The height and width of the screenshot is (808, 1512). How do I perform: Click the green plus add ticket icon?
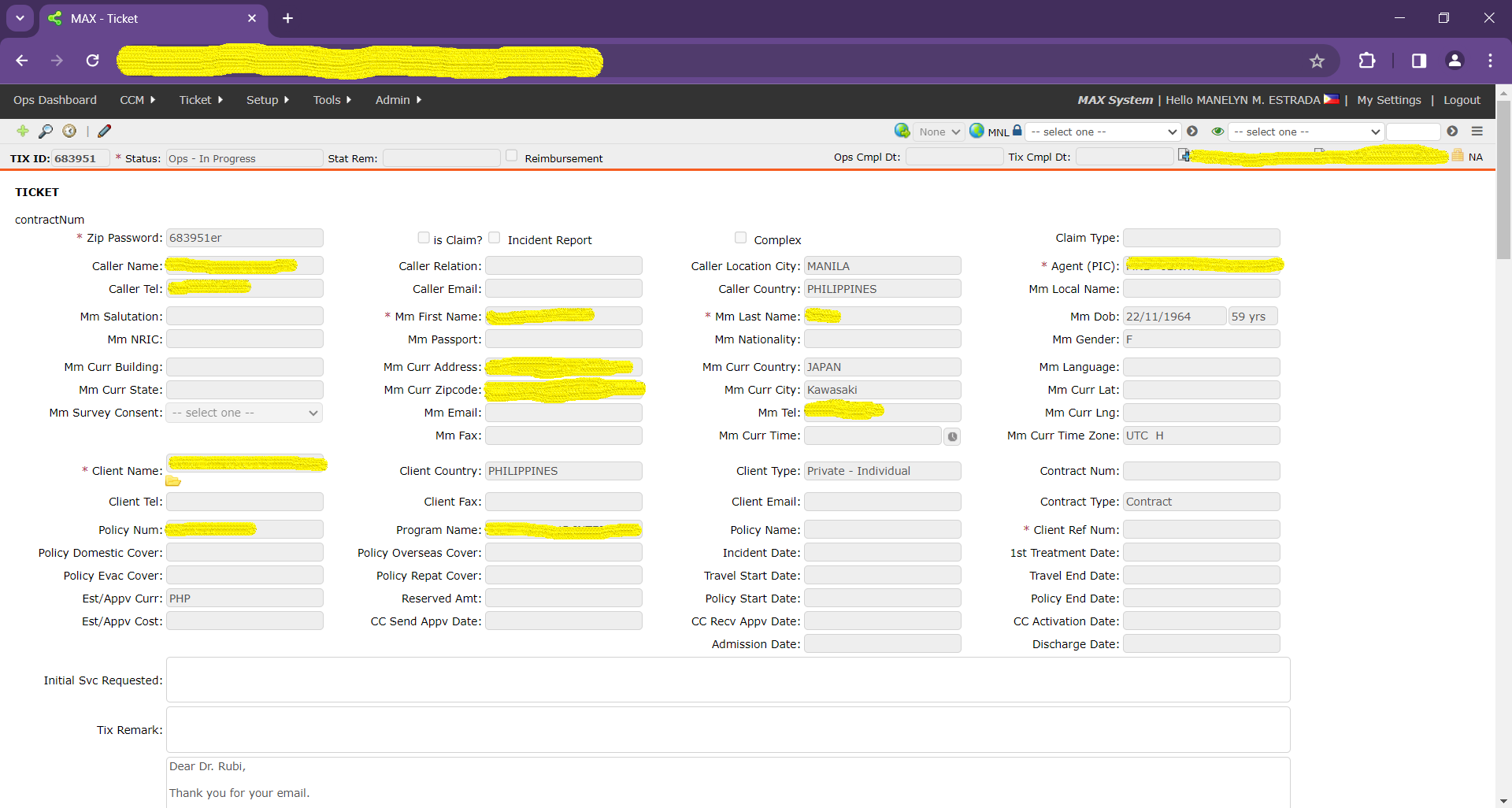click(x=22, y=131)
